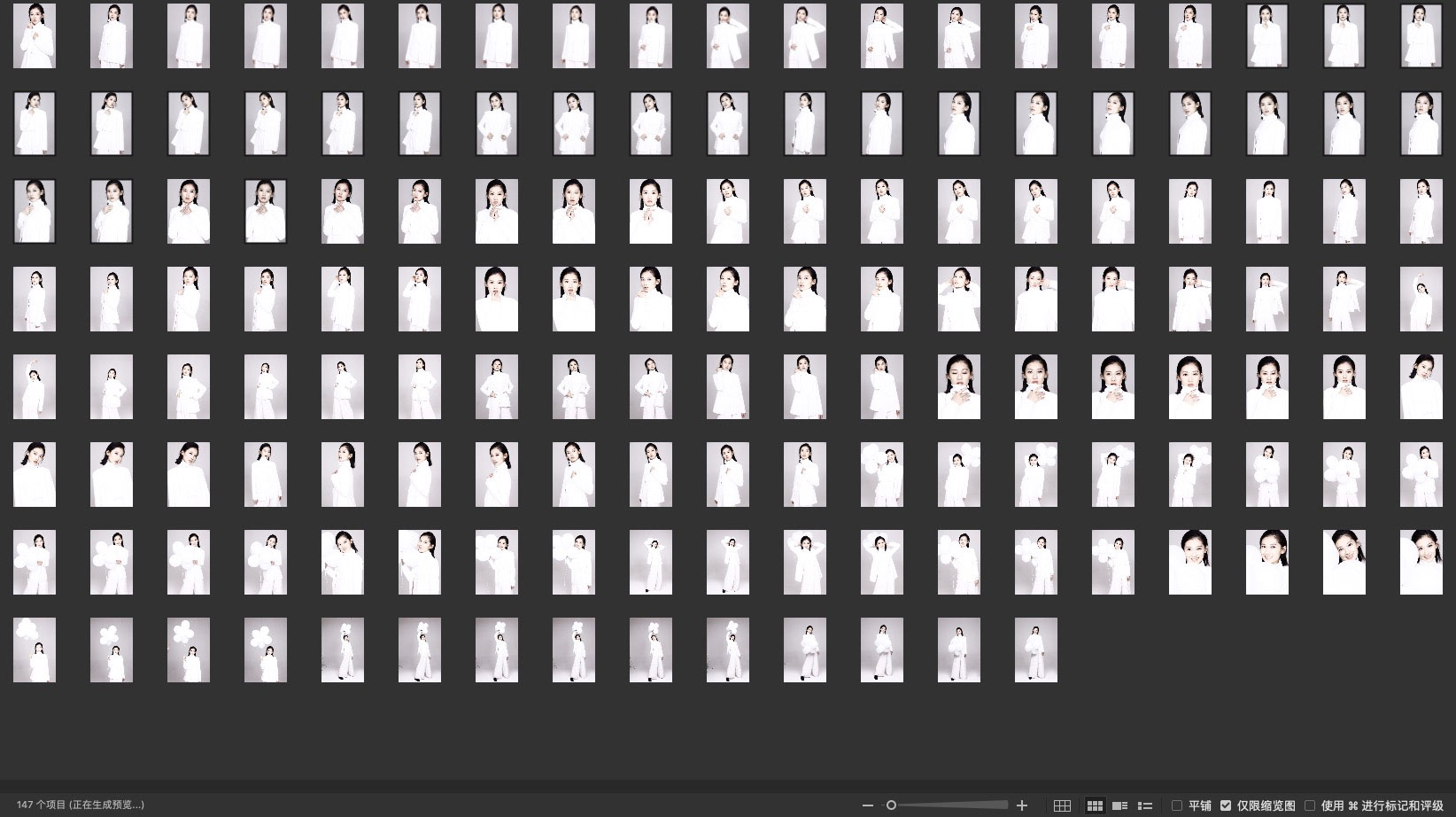Select first thumbnail in the bottom row with balloons
This screenshot has height=817, width=1456.
(x=35, y=650)
